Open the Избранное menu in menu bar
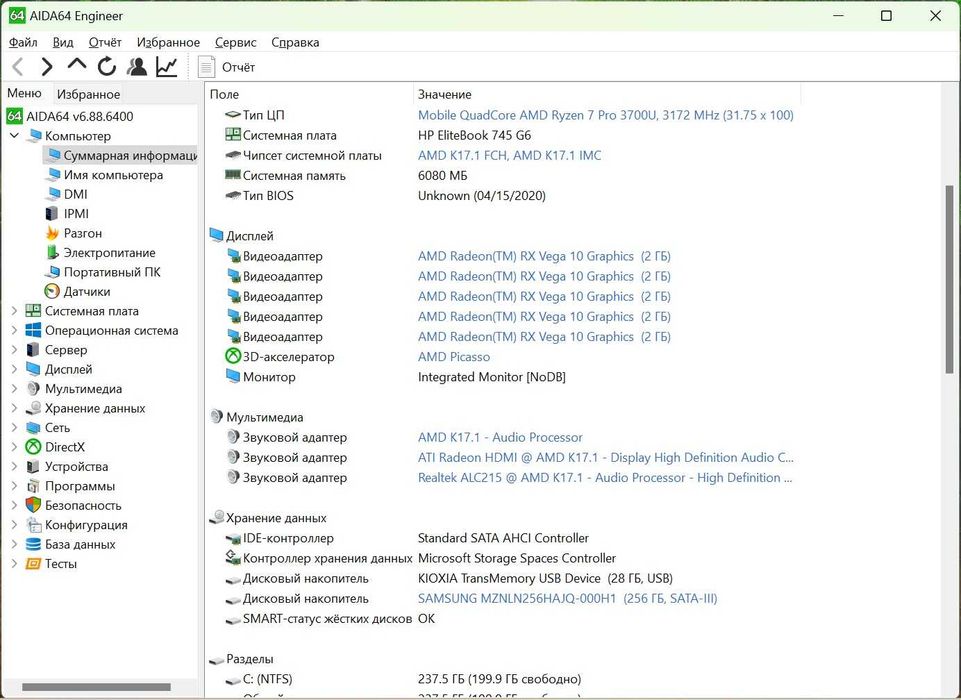 [x=168, y=42]
